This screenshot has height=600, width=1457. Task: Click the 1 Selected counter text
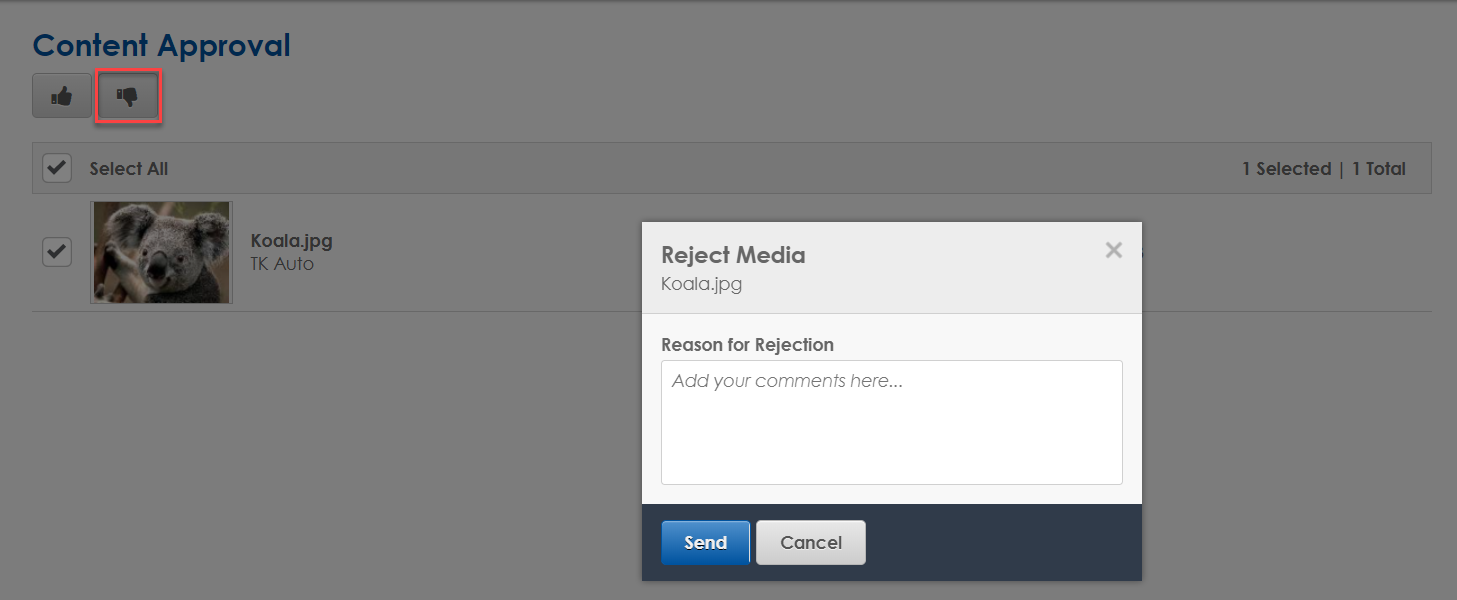pos(1287,168)
